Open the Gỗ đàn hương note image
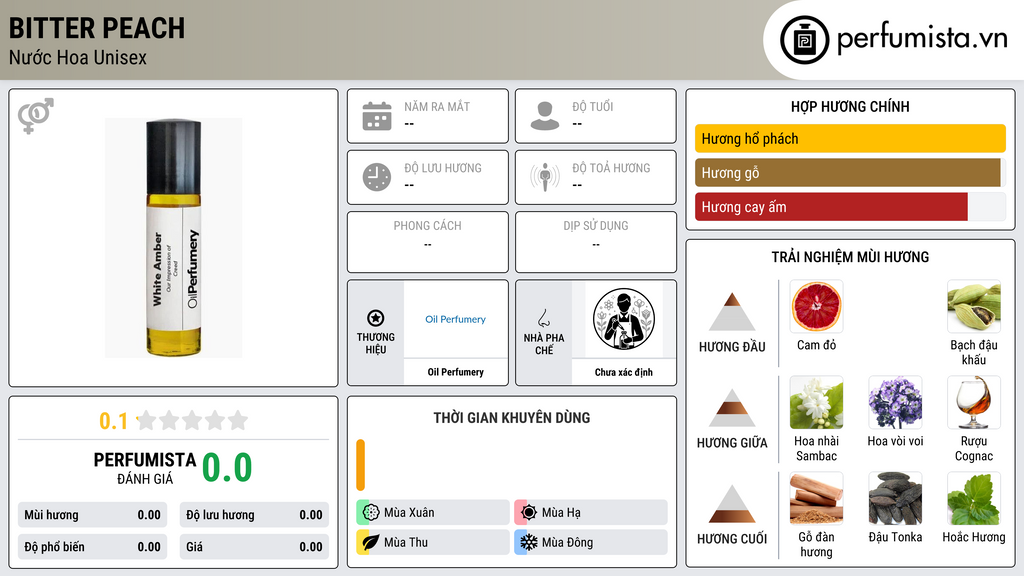 click(x=816, y=498)
